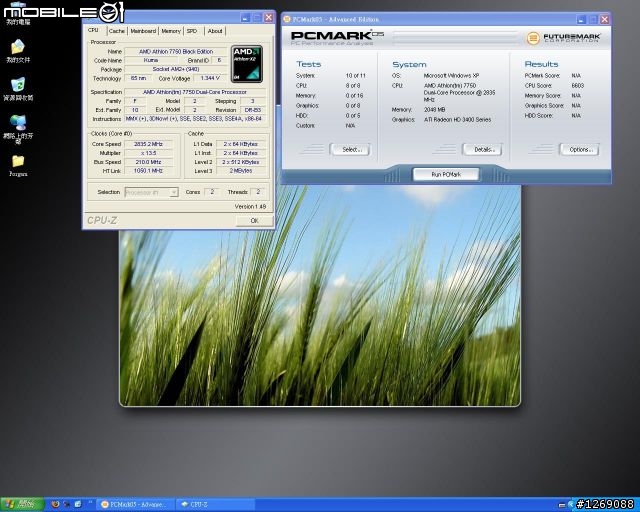Open the My Documents desktop icon
Image resolution: width=640 pixels, height=512 pixels.
point(18,51)
